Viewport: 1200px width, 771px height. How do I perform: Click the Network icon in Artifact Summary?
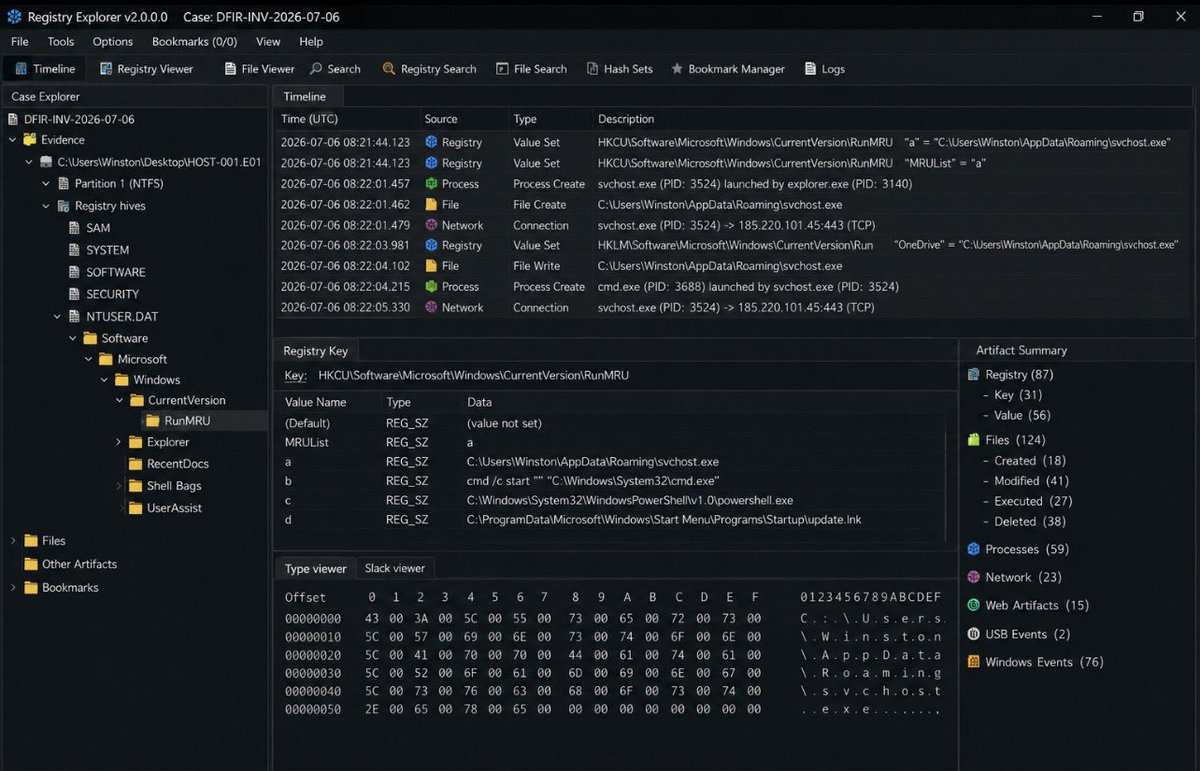click(974, 577)
